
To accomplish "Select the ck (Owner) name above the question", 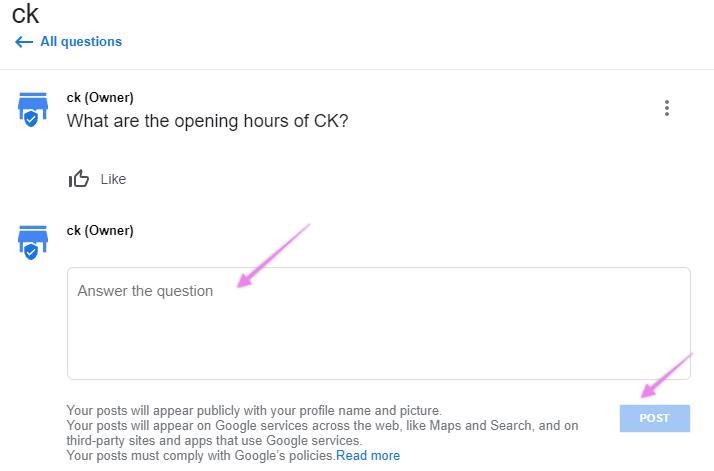I will point(100,97).
